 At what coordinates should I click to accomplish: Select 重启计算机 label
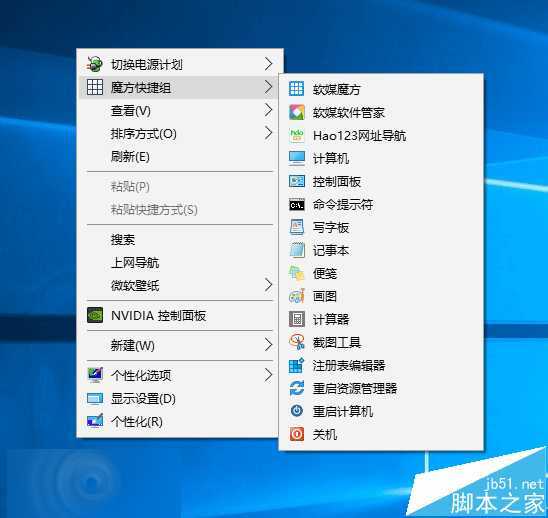342,411
